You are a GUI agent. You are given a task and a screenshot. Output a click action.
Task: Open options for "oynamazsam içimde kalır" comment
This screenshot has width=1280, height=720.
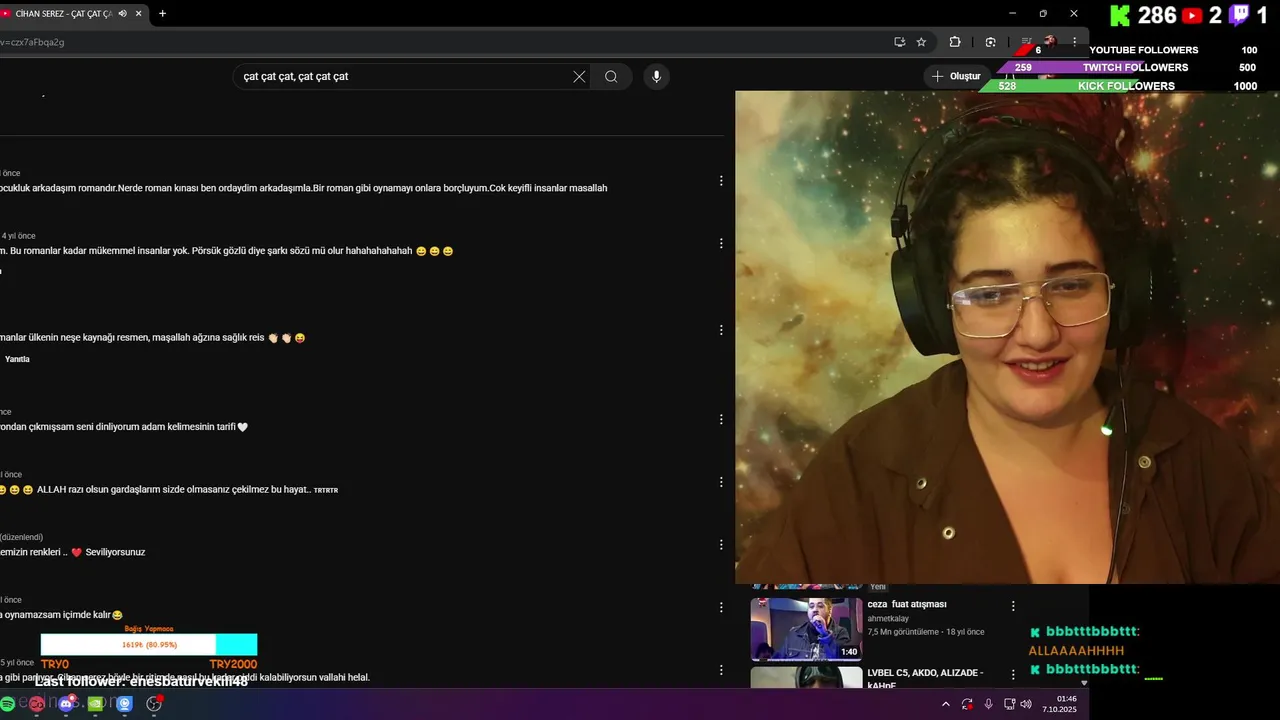tap(721, 607)
